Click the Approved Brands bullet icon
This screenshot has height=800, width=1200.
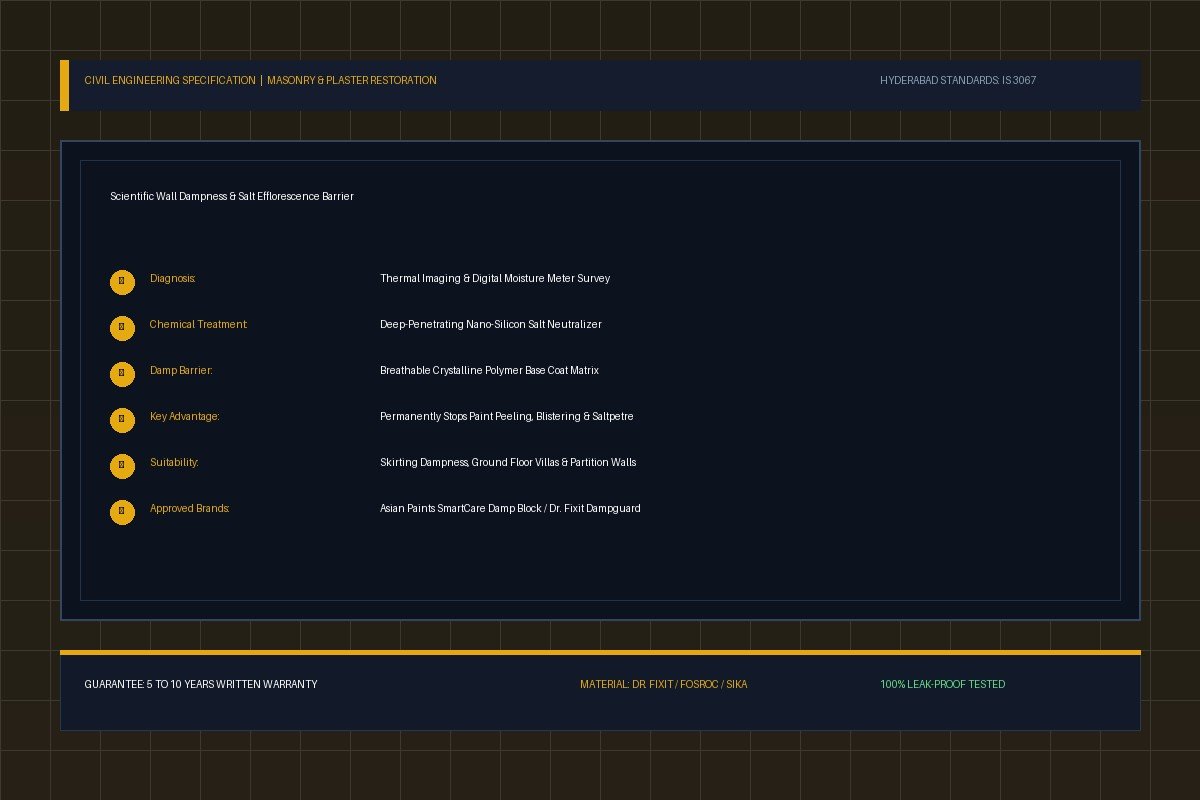122,512
